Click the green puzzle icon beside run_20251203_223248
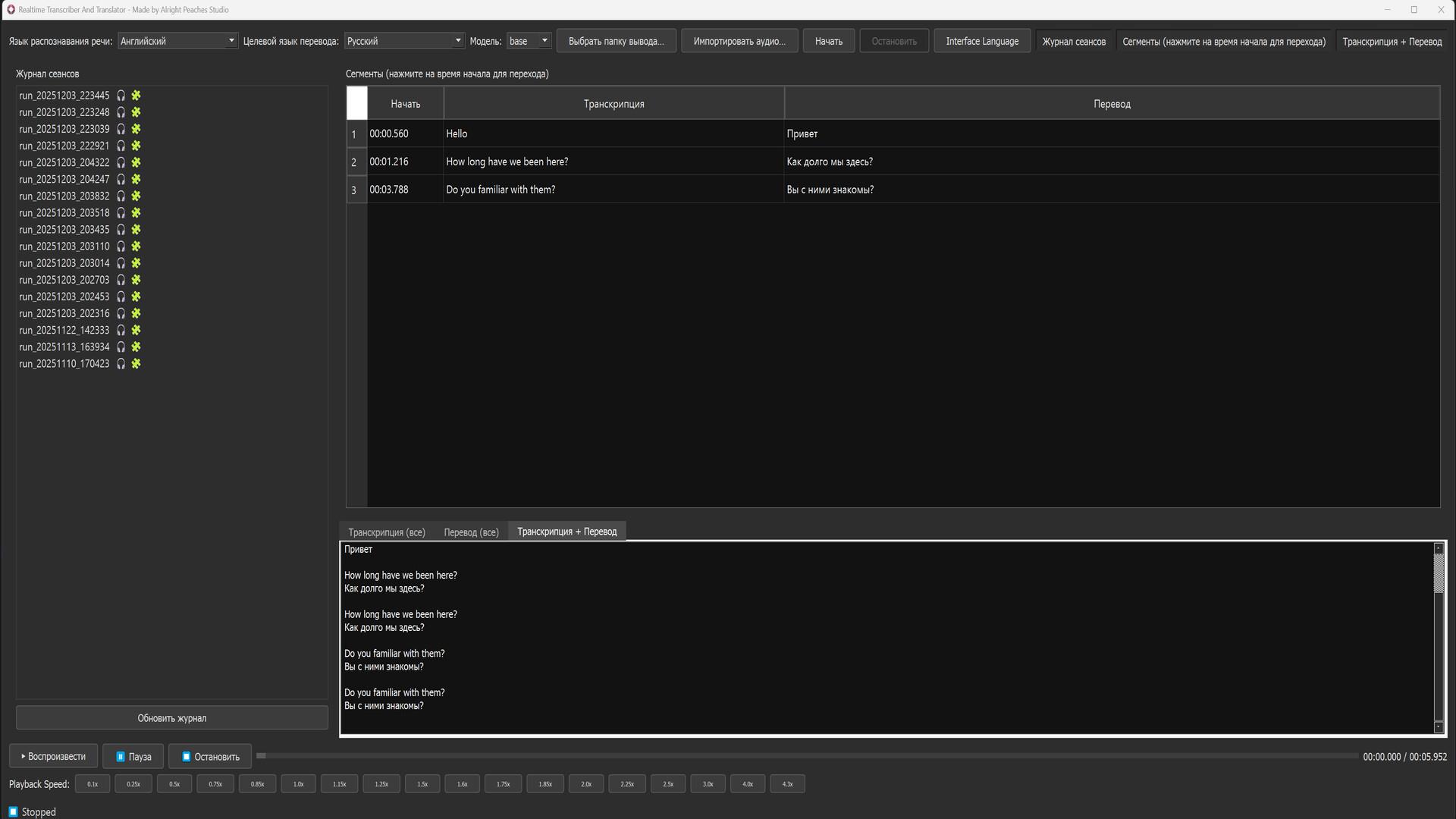This screenshot has height=819, width=1456. coord(136,112)
